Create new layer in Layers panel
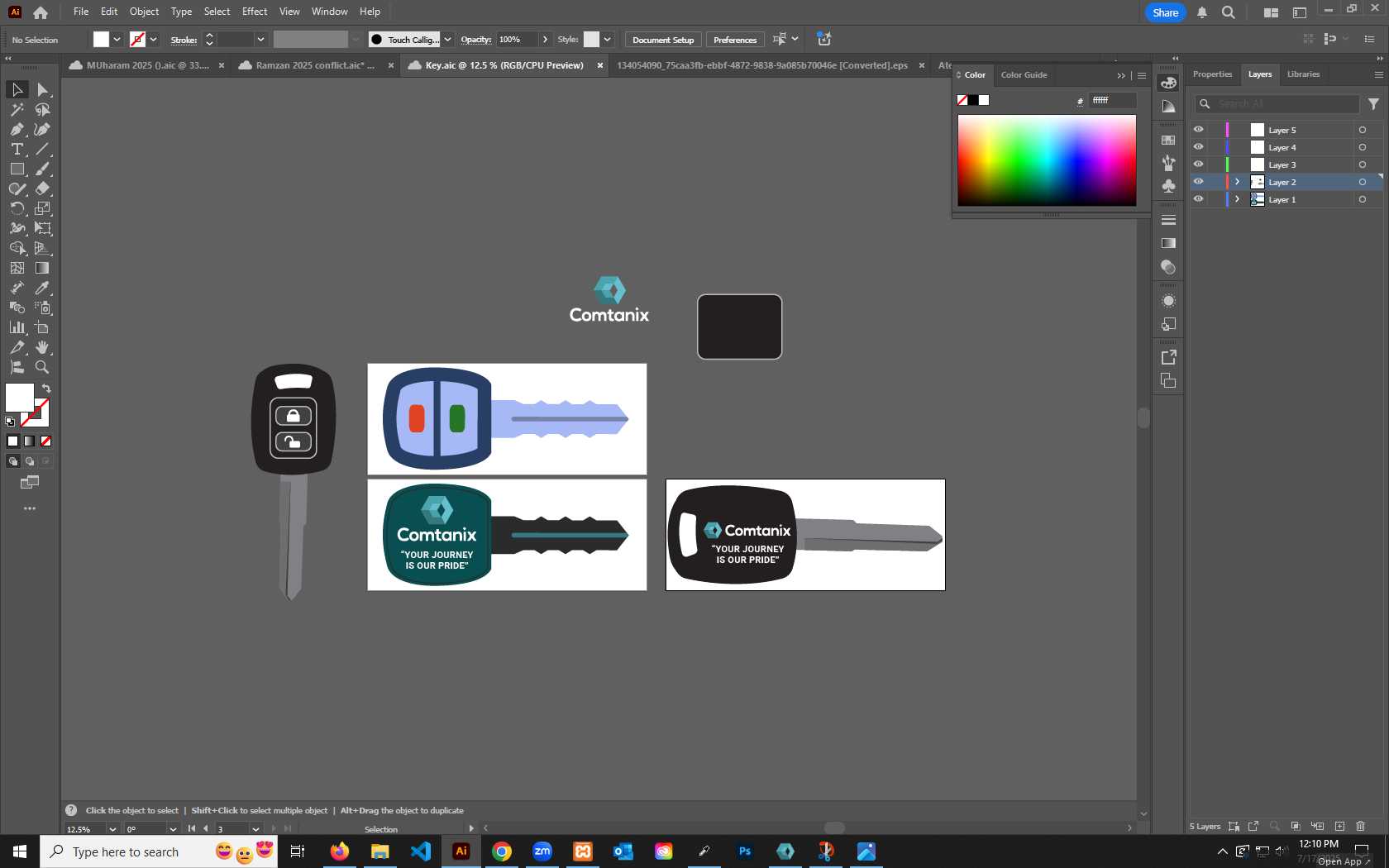This screenshot has width=1389, height=868. (1339, 826)
